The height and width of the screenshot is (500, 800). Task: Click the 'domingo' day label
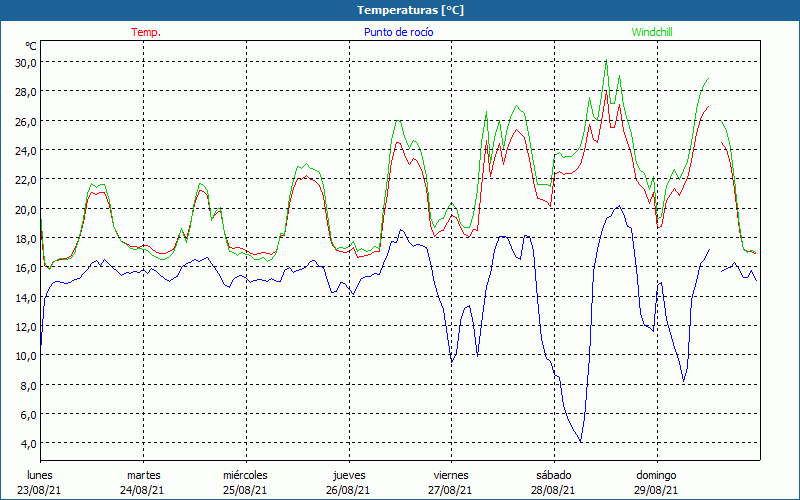[x=656, y=475]
